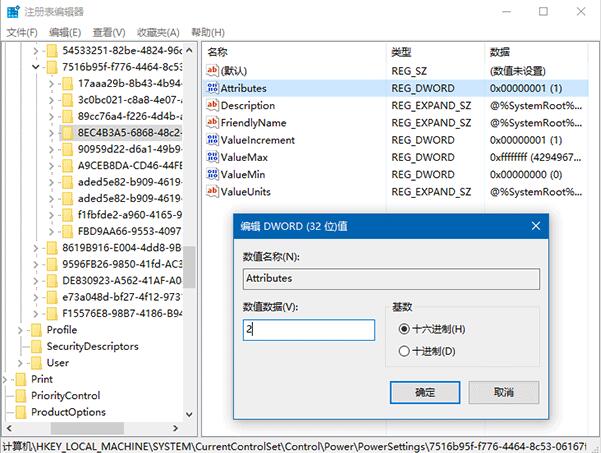Click folder icon of 7516b95f-f776-4464 key
The image size is (601, 453).
52,67
